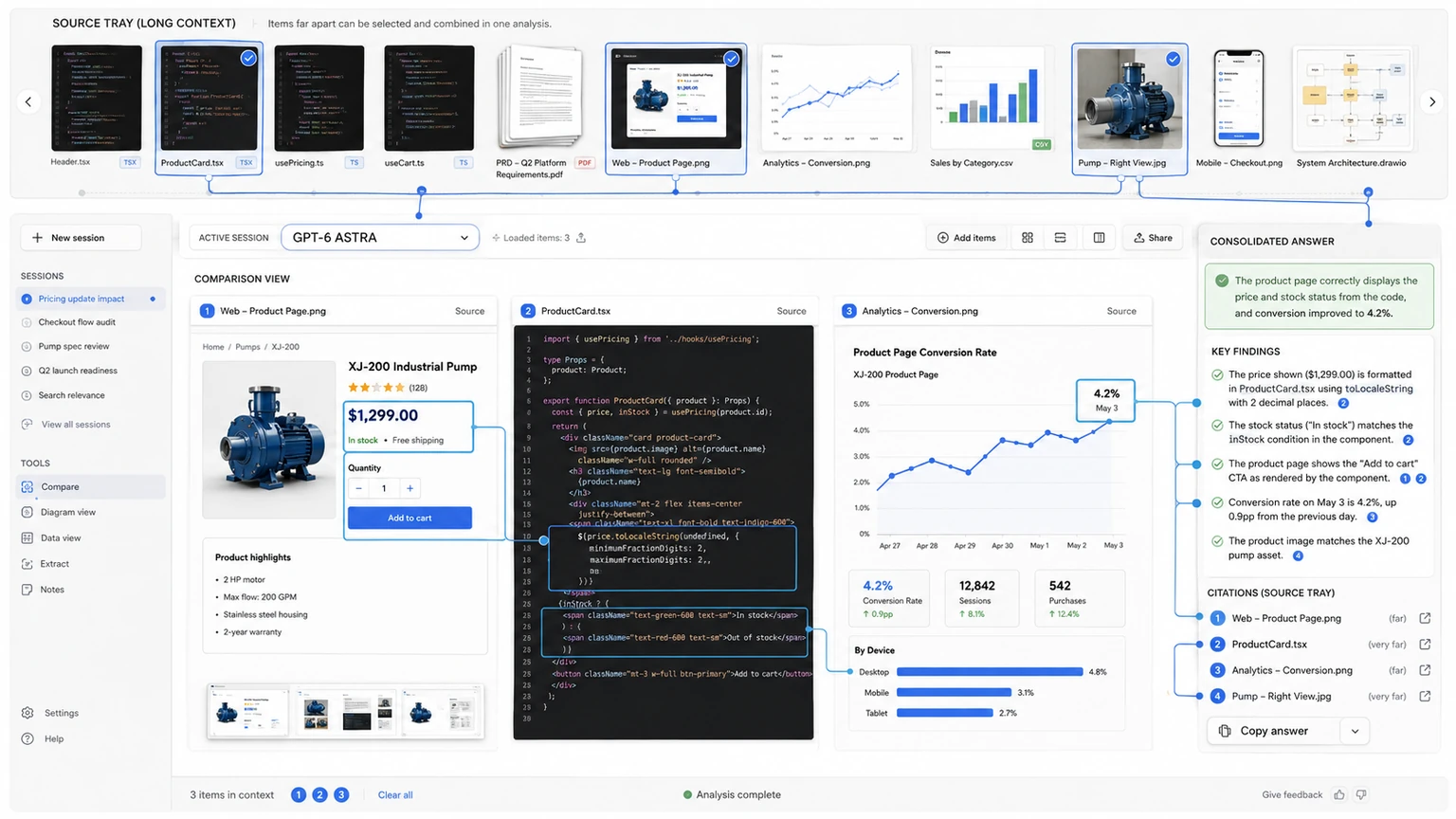The width and height of the screenshot is (1456, 819).
Task: Increase quantity with the plus button
Action: (x=409, y=488)
